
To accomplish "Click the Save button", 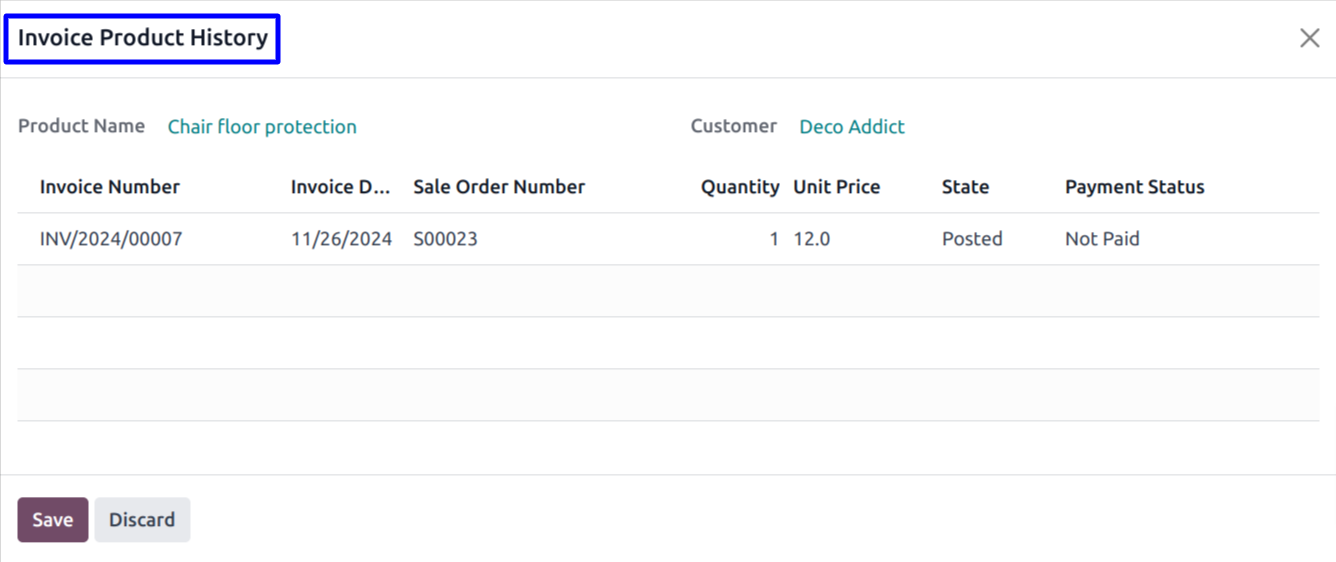I will pos(52,520).
